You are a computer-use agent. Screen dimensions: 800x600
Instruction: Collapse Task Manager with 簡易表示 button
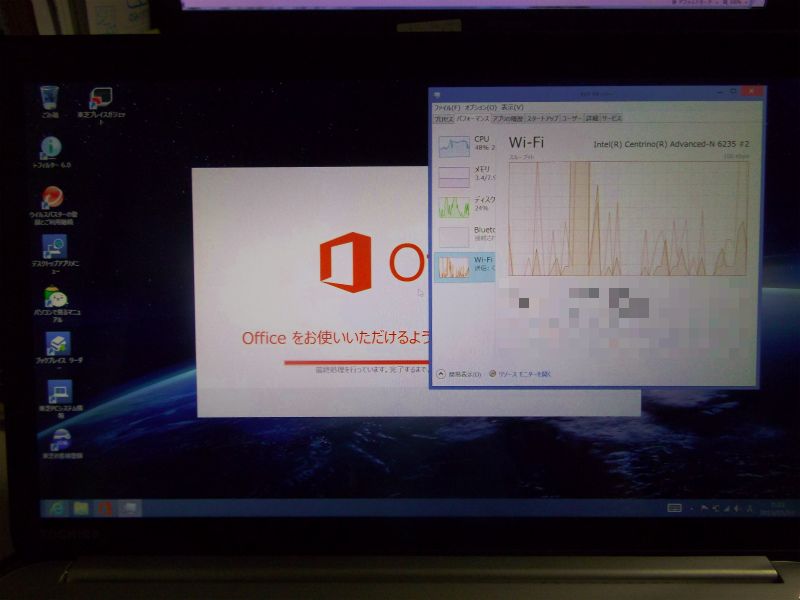pos(459,374)
